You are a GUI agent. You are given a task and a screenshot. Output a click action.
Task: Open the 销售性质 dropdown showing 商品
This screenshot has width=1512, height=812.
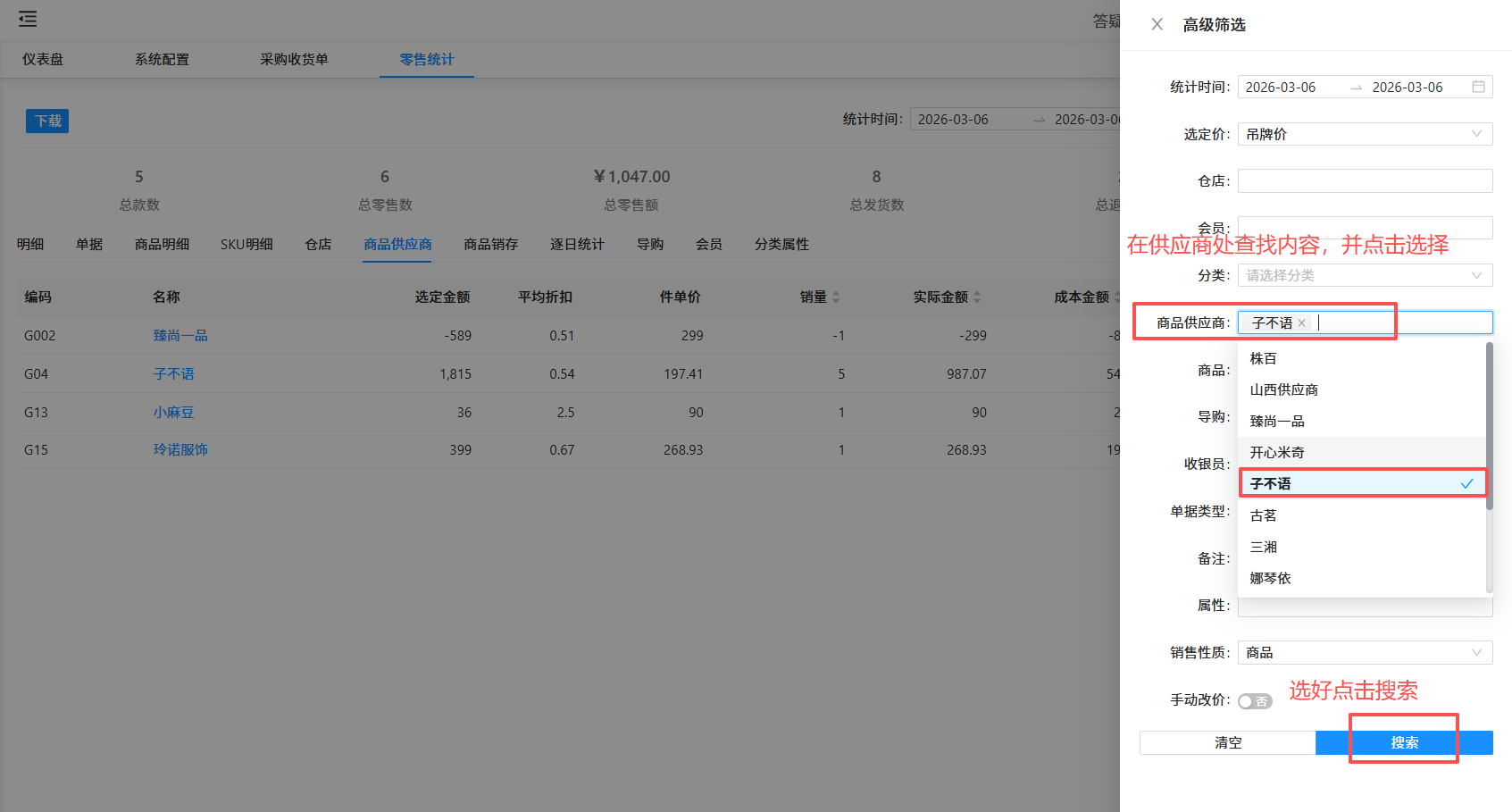coord(1364,652)
